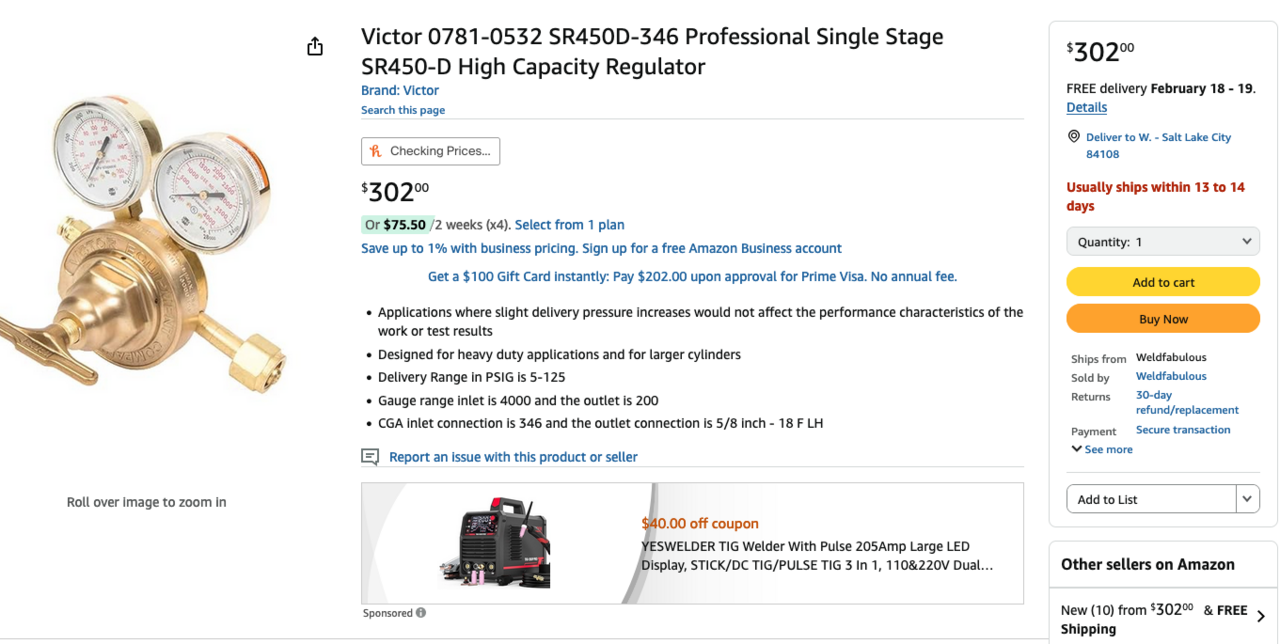
Task: Click the share icon above product image
Action: [315, 47]
